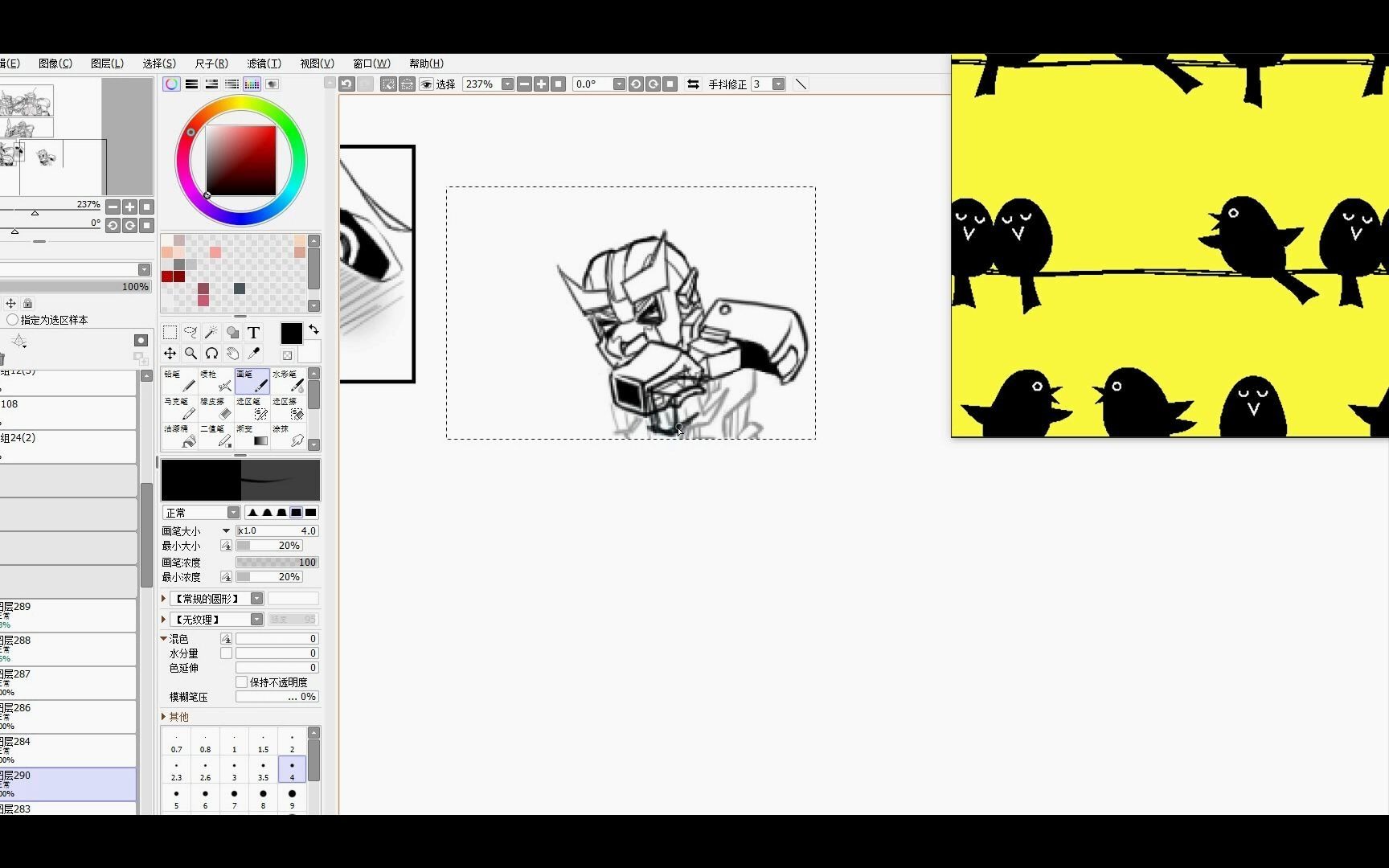Select the eyedropper color picker tool
The image size is (1389, 868).
pyautogui.click(x=253, y=354)
